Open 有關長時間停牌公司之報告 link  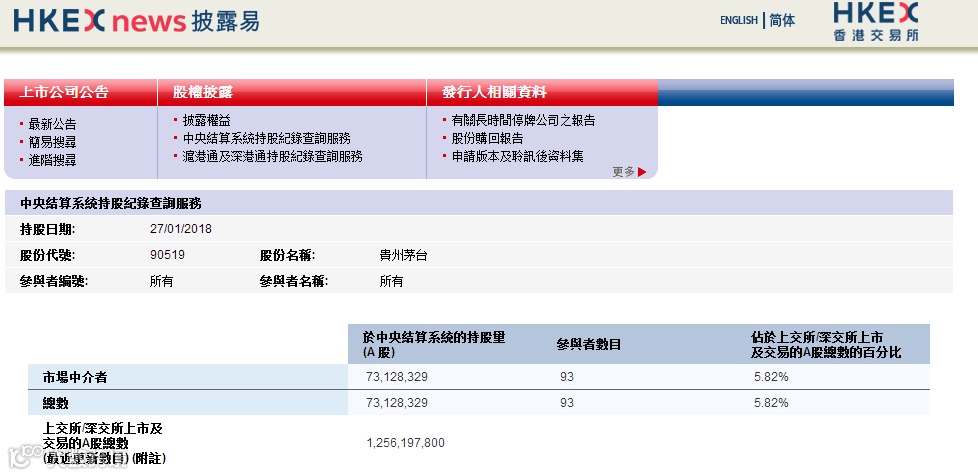click(x=524, y=120)
